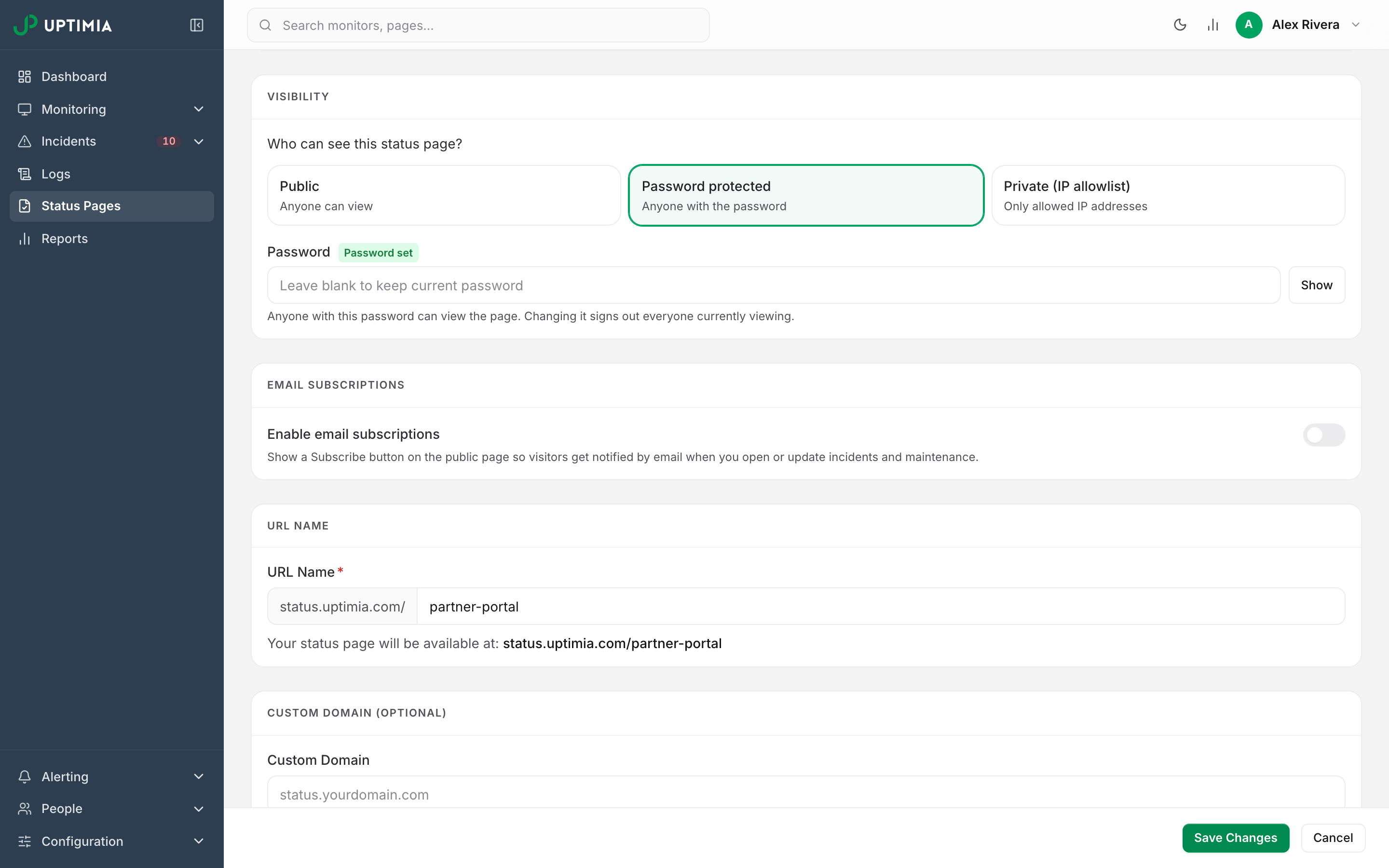Screen dimensions: 1389x868
Task: Expand the Incidents menu chevron
Action: tap(199, 141)
